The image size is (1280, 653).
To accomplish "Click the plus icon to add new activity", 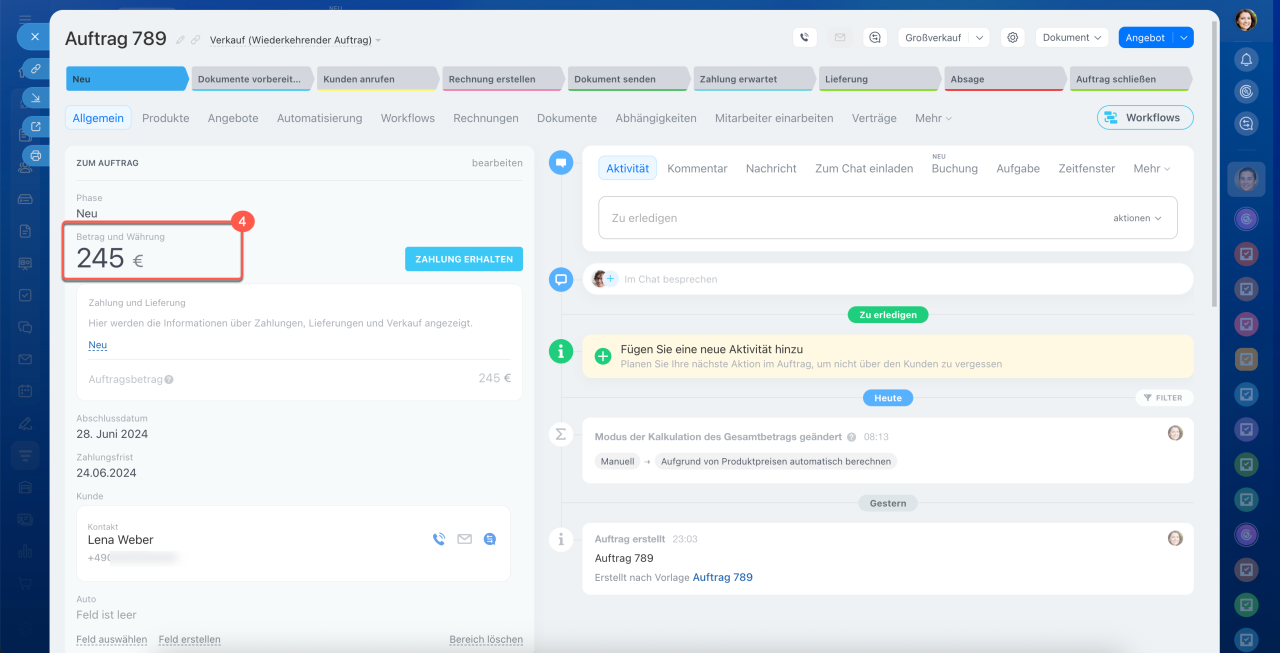I will click(x=603, y=356).
